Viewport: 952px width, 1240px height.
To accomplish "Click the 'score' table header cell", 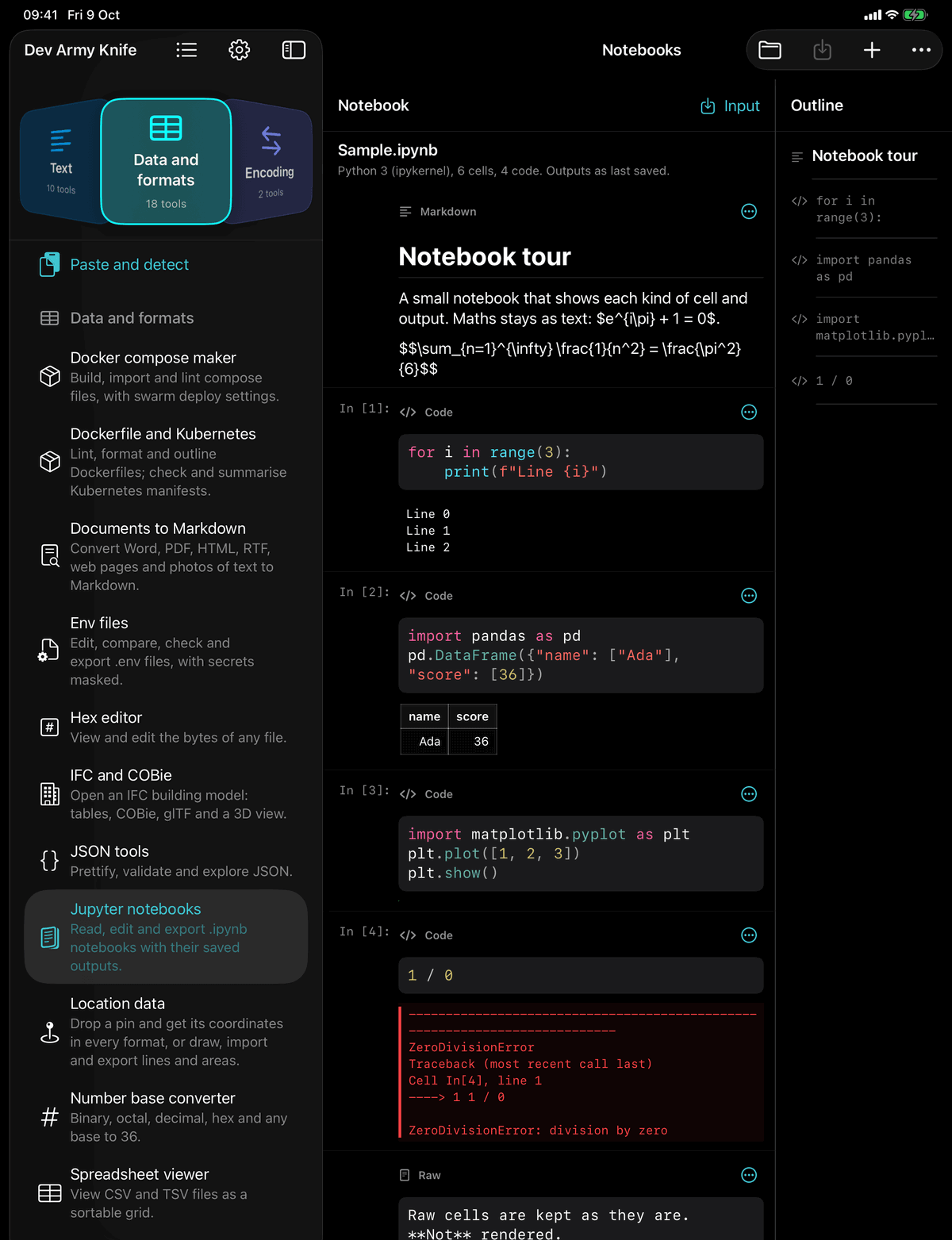I will coord(472,716).
